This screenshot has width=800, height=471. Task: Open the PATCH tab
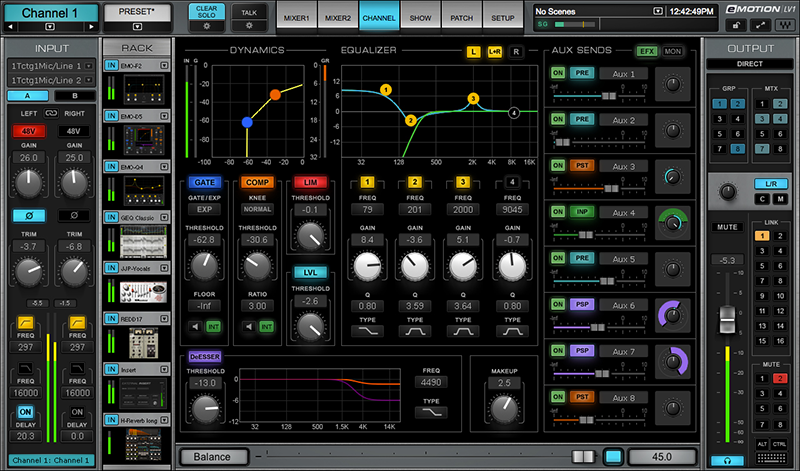pos(462,18)
